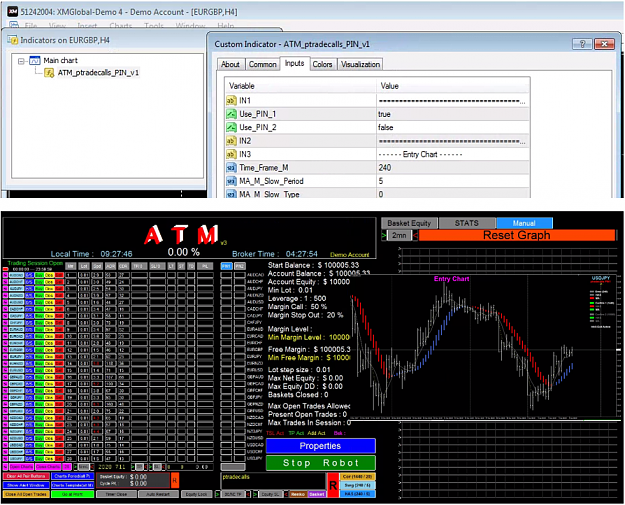Click the Entry Chart value of IN3

[x=453, y=154]
